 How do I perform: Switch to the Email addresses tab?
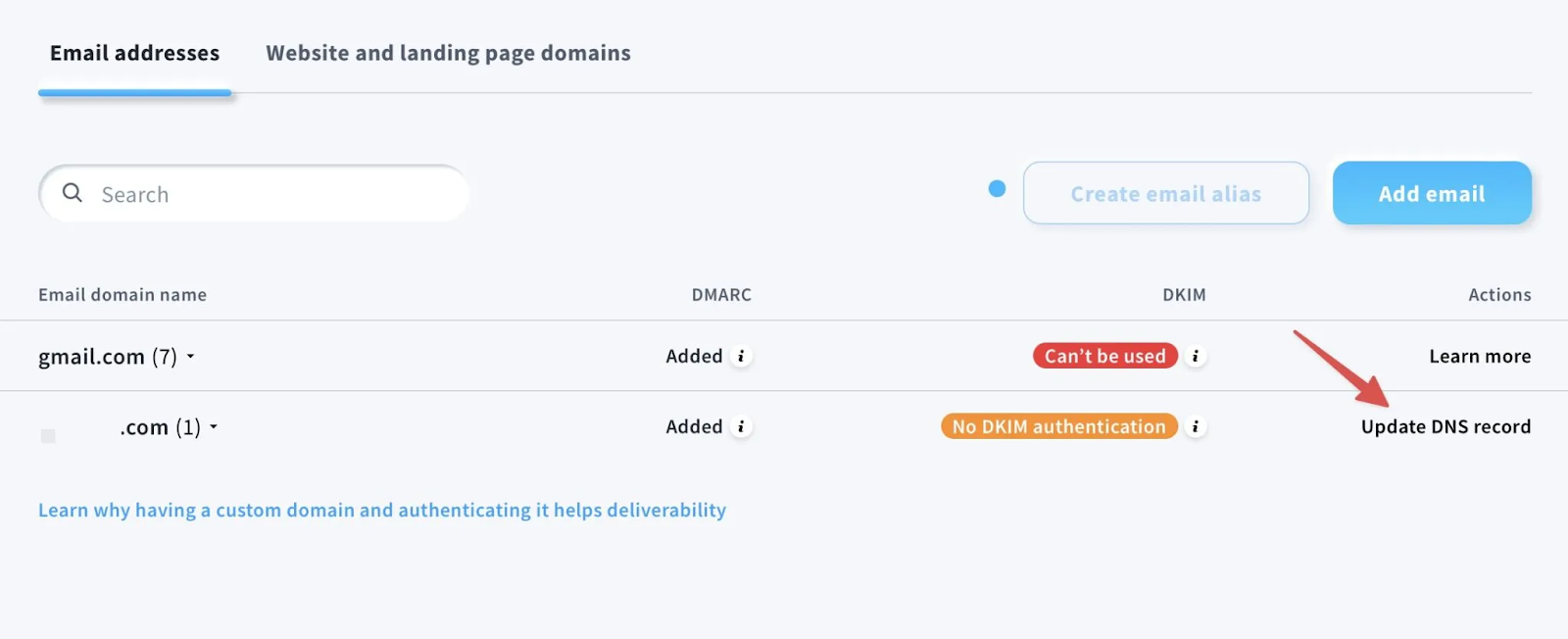134,54
